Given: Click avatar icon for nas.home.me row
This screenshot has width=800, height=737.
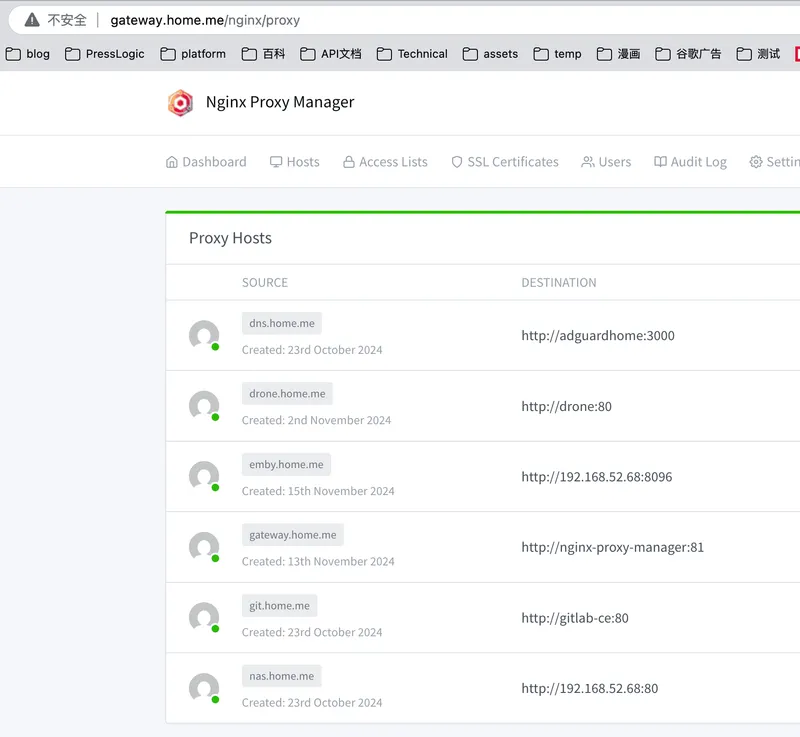Looking at the screenshot, I should [x=204, y=687].
